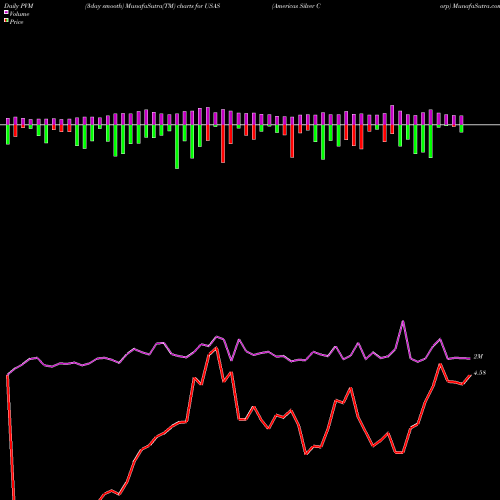Click the tallest green bar in the PVM chart
500x500 pixels.
pos(177,147)
